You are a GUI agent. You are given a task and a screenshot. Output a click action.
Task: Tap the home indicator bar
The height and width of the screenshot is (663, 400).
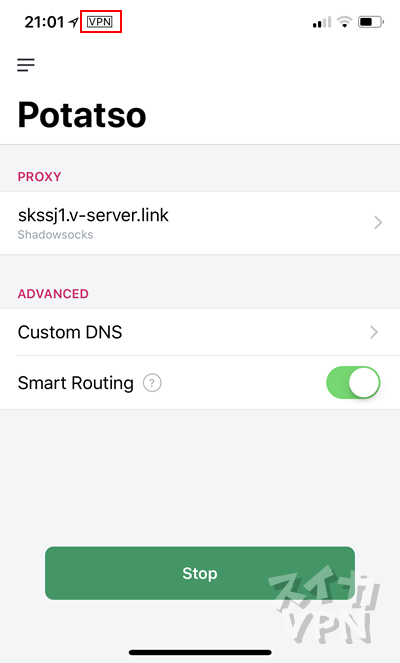pyautogui.click(x=200, y=652)
